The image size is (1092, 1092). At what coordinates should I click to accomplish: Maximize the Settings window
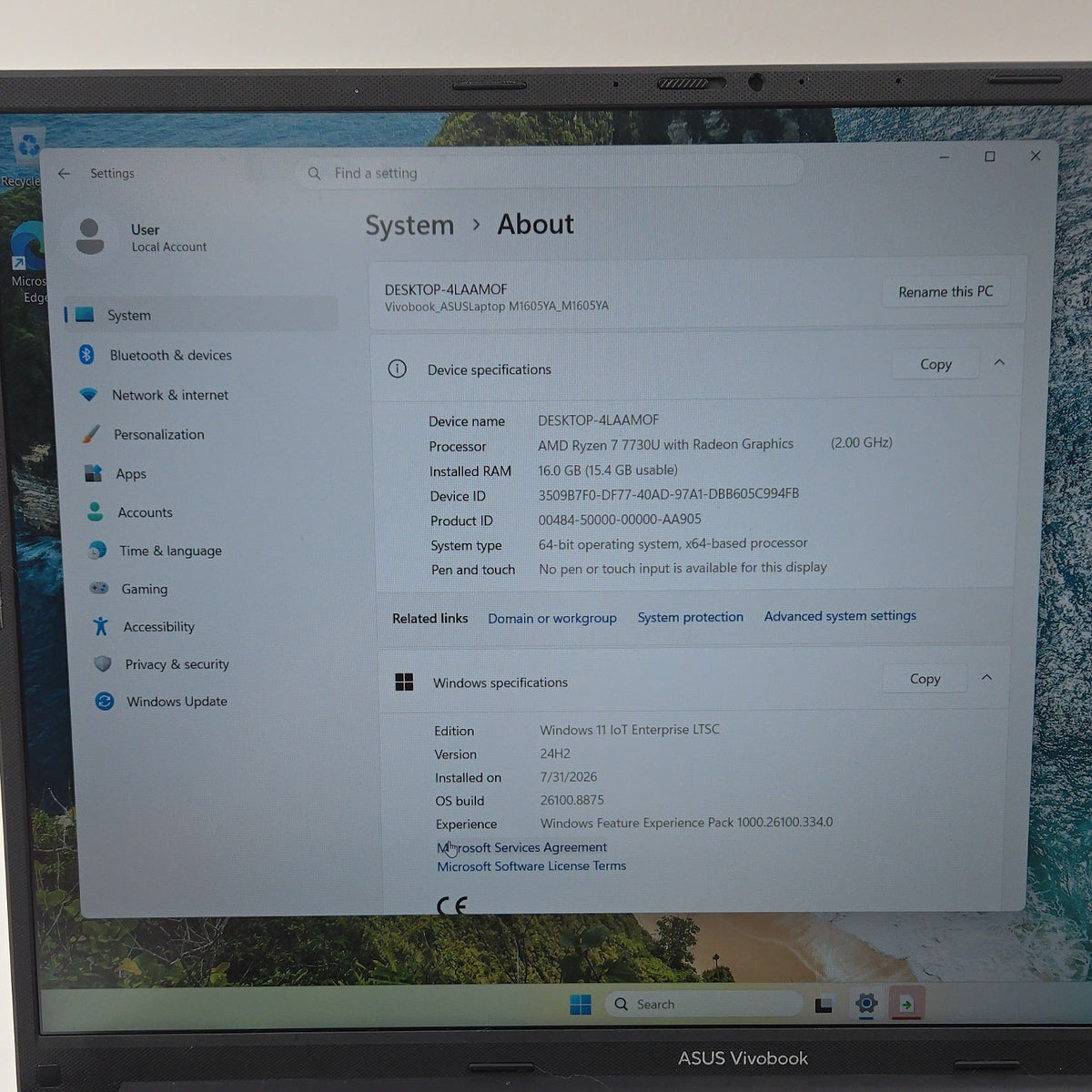pyautogui.click(x=990, y=157)
